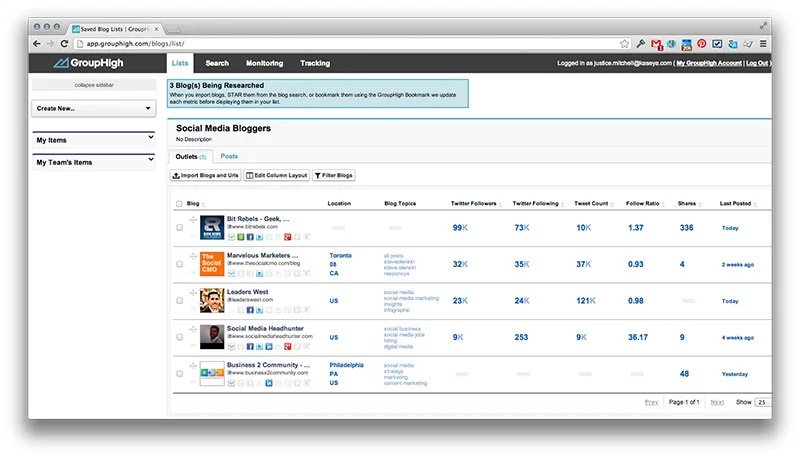The image size is (800, 458).
Task: Open Bit Rebels Facebook icon
Action: pos(250,237)
